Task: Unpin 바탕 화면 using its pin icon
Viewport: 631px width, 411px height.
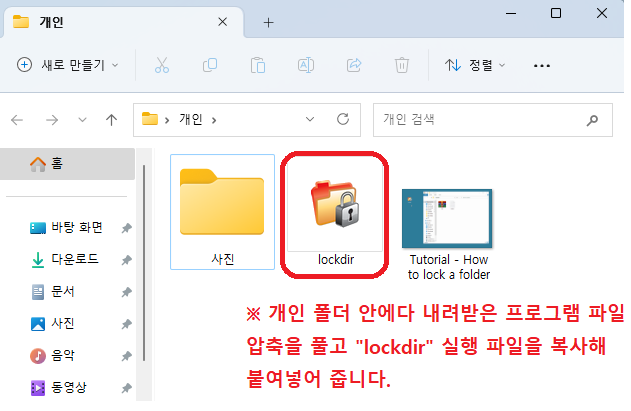Action: 127,228
